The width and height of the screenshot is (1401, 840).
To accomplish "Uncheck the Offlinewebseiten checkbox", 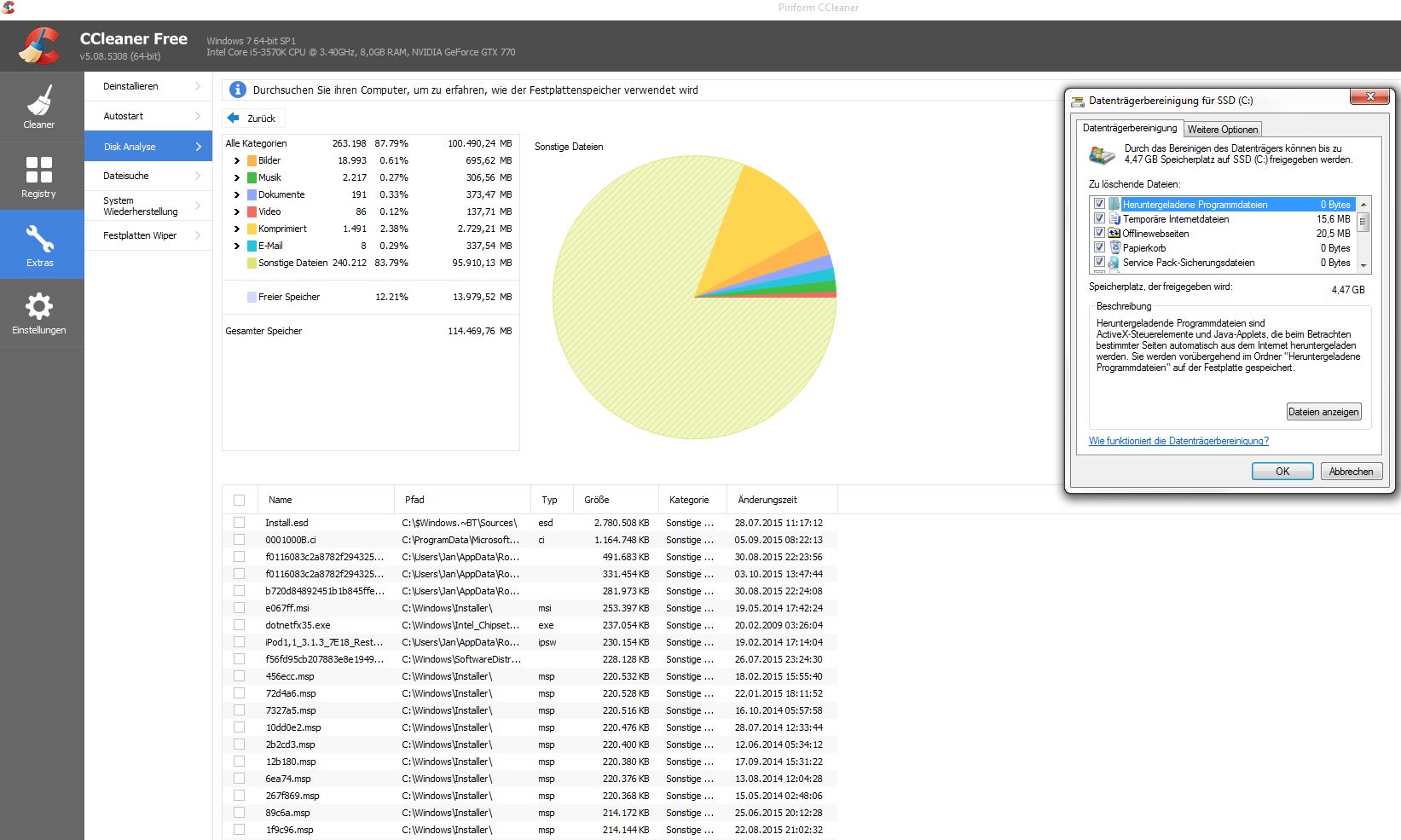I will 1099,233.
